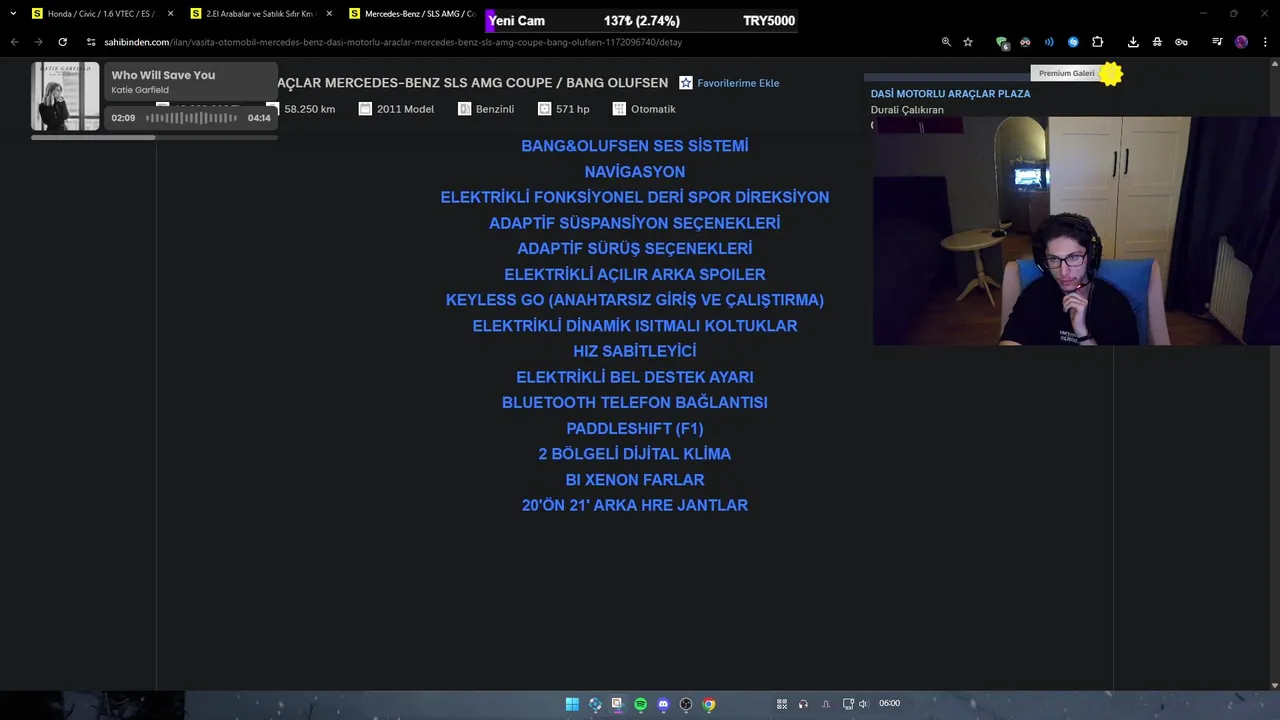Click the blue sound waves extension icon
This screenshot has width=1280, height=720.
tap(1049, 42)
